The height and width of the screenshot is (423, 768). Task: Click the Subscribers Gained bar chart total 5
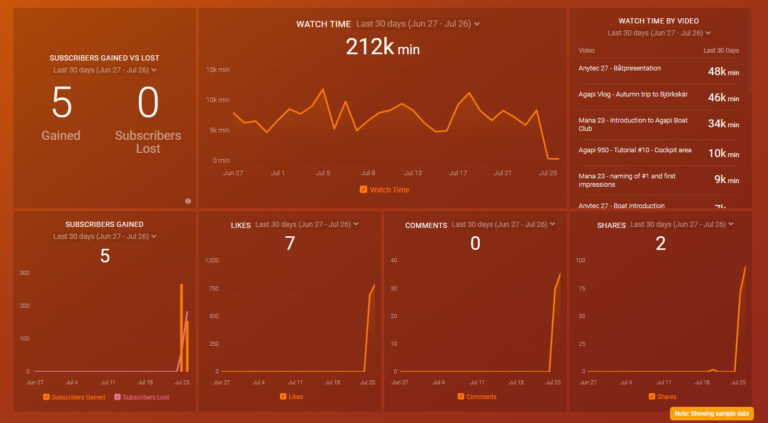pyautogui.click(x=105, y=256)
